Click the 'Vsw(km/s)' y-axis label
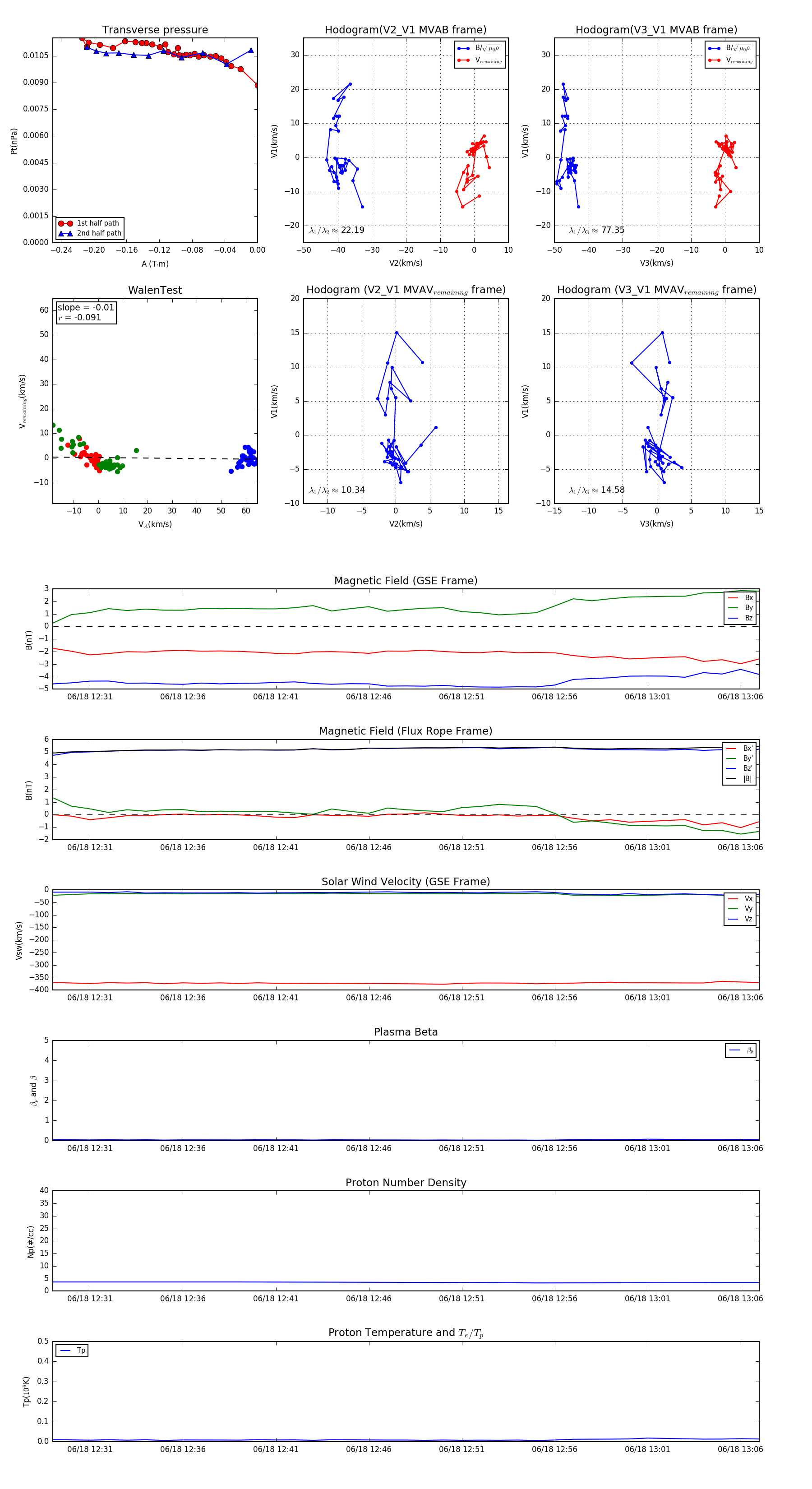812x1489 pixels. tap(18, 940)
